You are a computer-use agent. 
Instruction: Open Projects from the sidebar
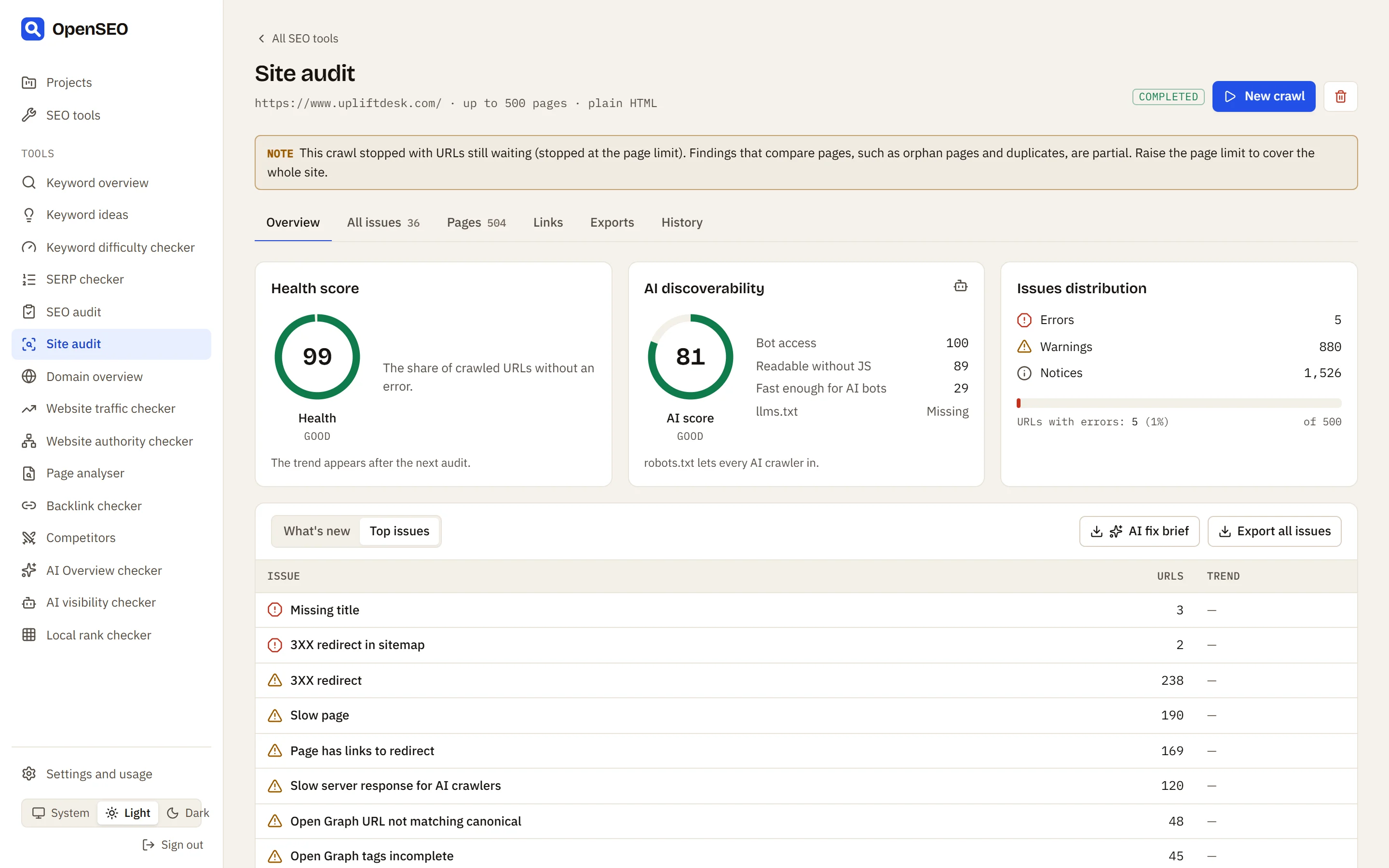[111, 82]
